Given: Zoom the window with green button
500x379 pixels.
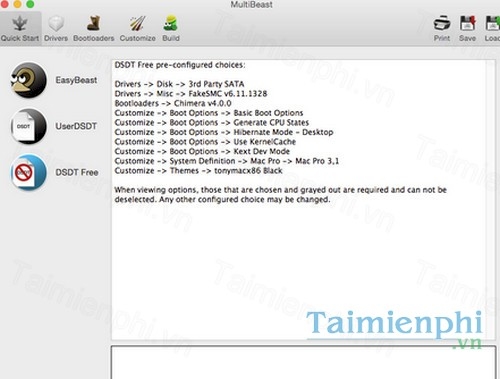Looking at the screenshot, I should click(x=30, y=4).
